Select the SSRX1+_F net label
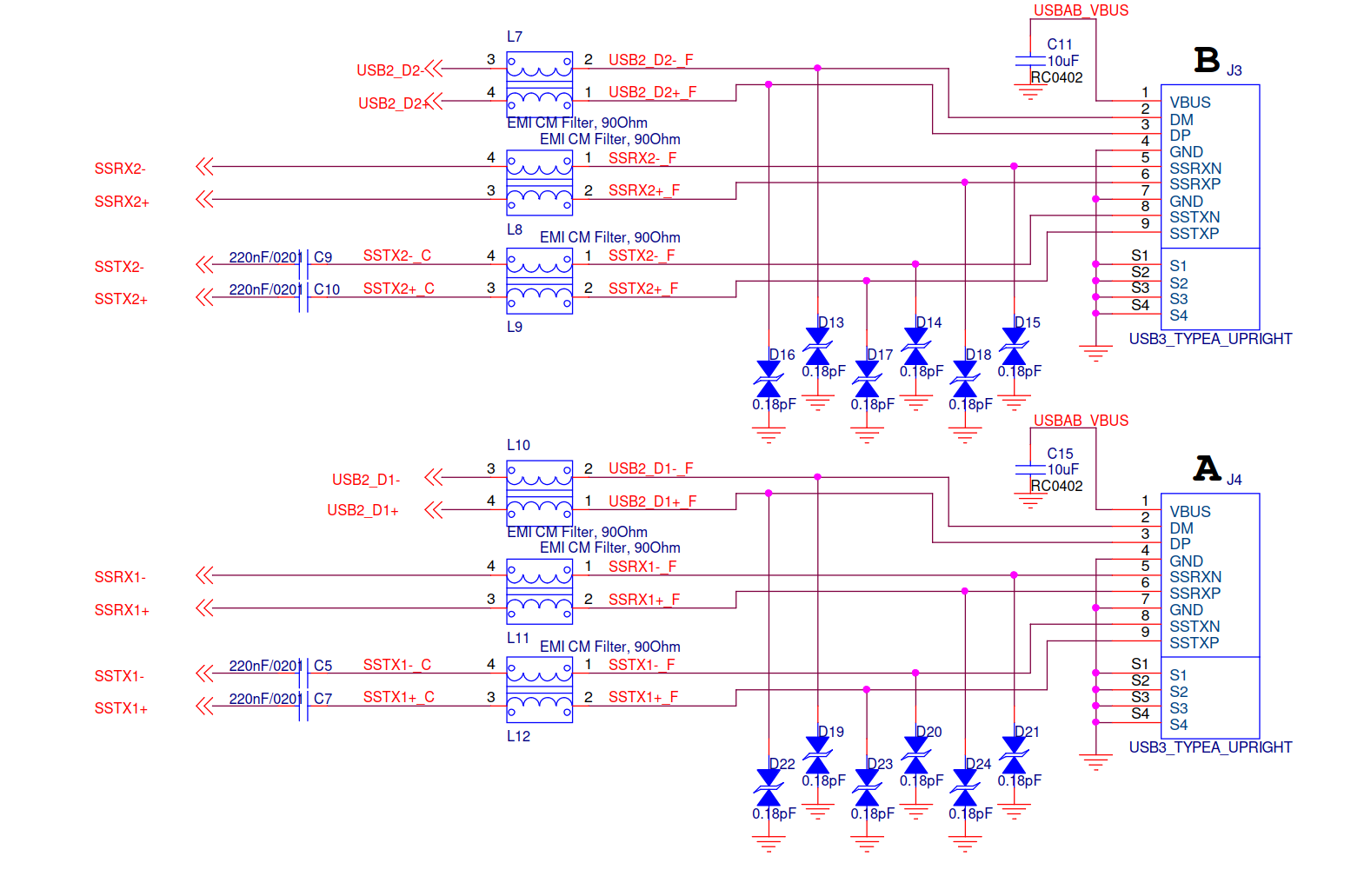This screenshot has height=896, width=1371. coord(644,600)
